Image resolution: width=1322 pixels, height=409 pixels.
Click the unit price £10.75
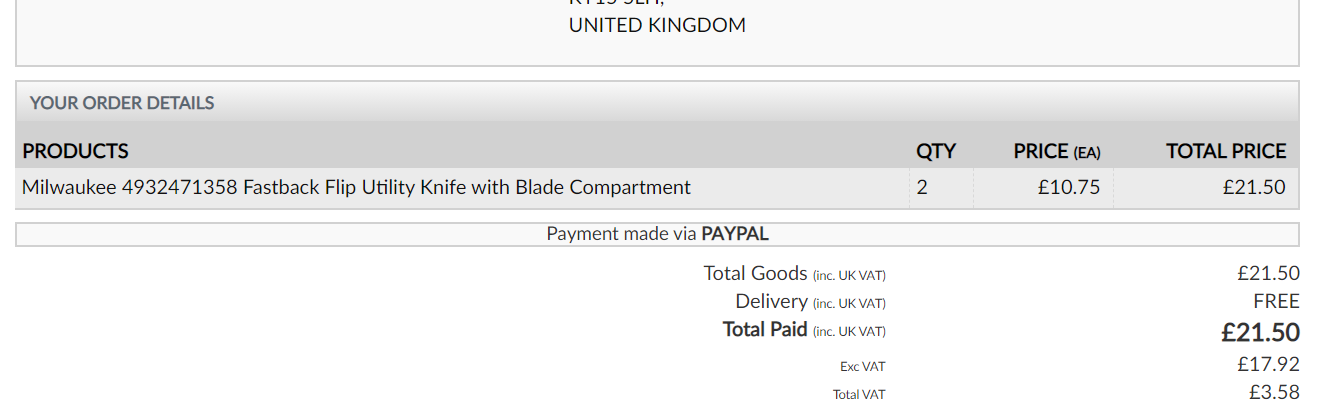(x=1069, y=187)
